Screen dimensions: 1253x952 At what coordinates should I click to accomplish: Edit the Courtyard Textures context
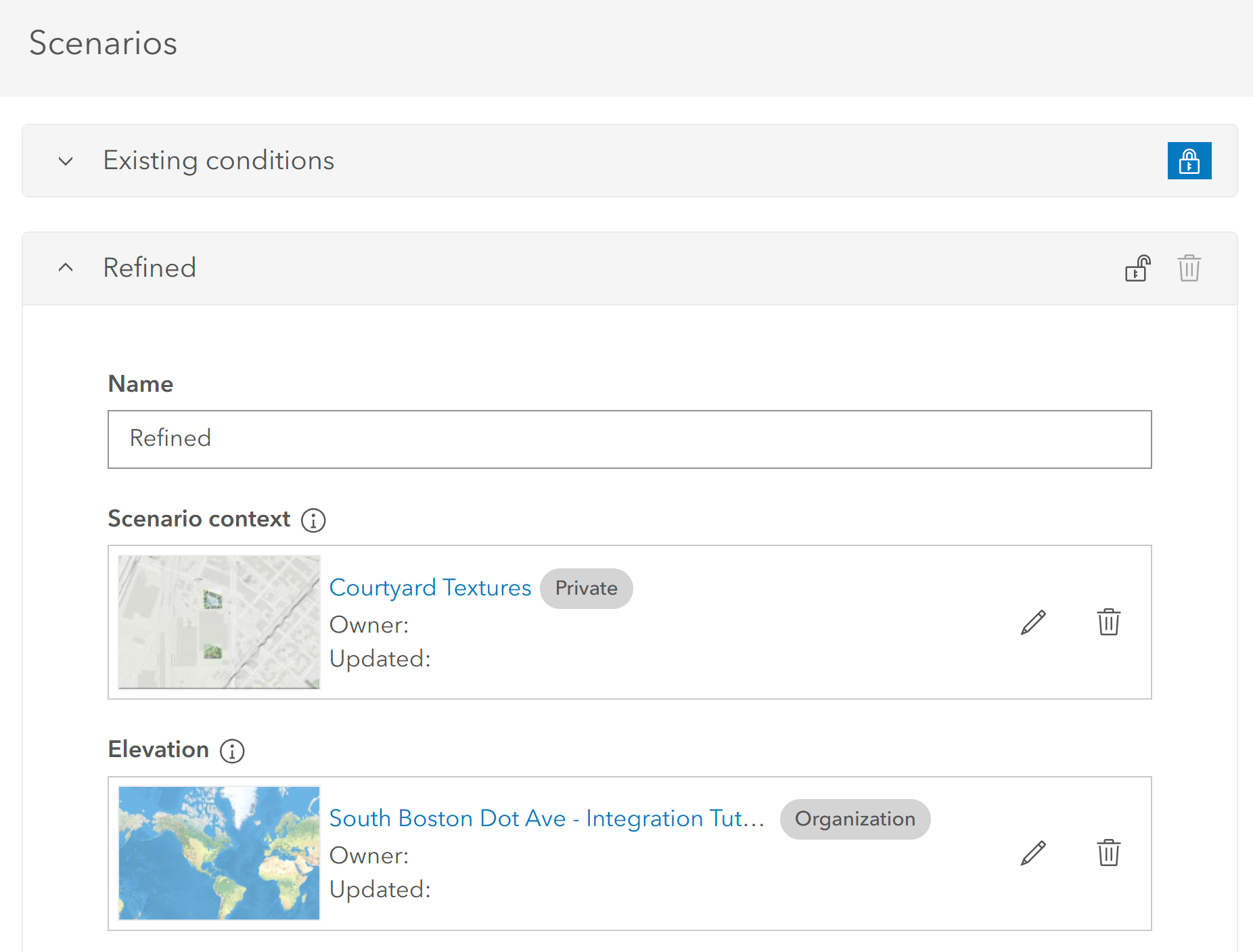click(x=1032, y=622)
